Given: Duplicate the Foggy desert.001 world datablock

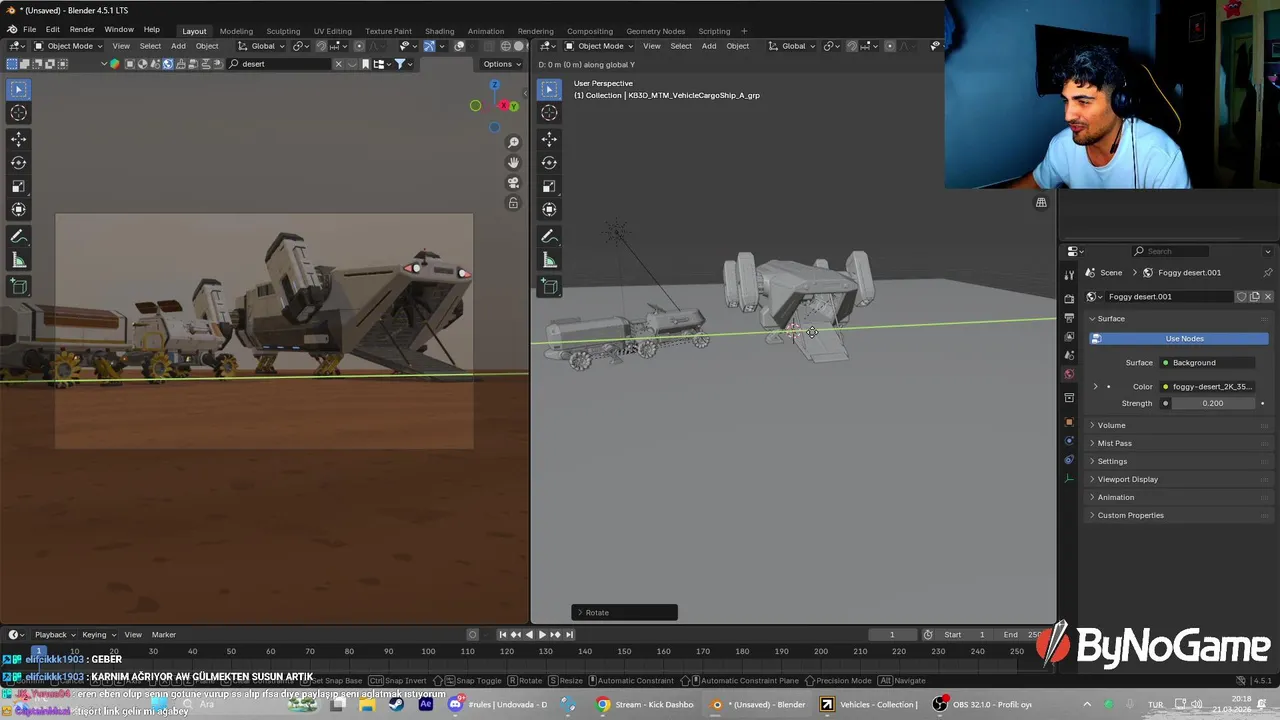Looking at the screenshot, I should [1255, 297].
